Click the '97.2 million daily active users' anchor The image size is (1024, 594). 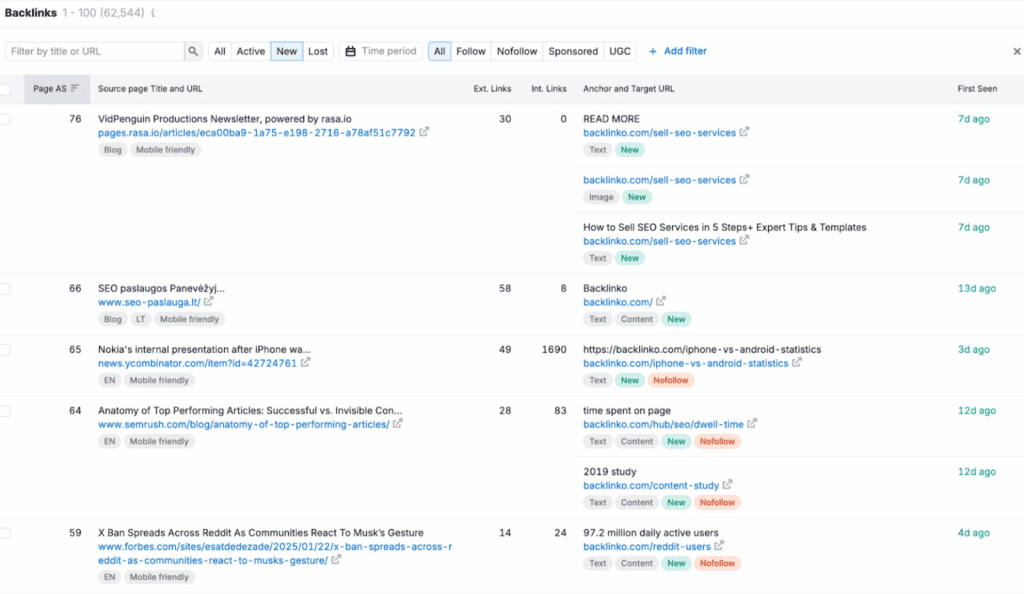point(650,533)
